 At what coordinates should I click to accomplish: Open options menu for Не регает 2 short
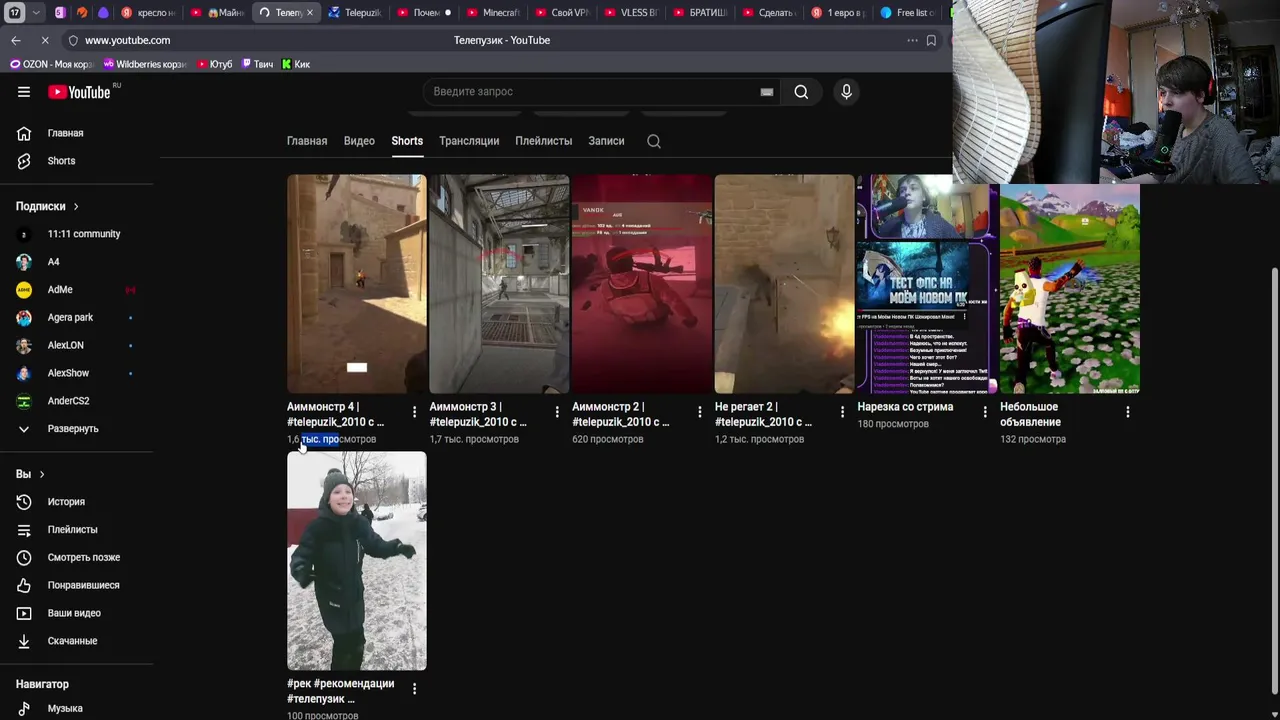point(842,412)
